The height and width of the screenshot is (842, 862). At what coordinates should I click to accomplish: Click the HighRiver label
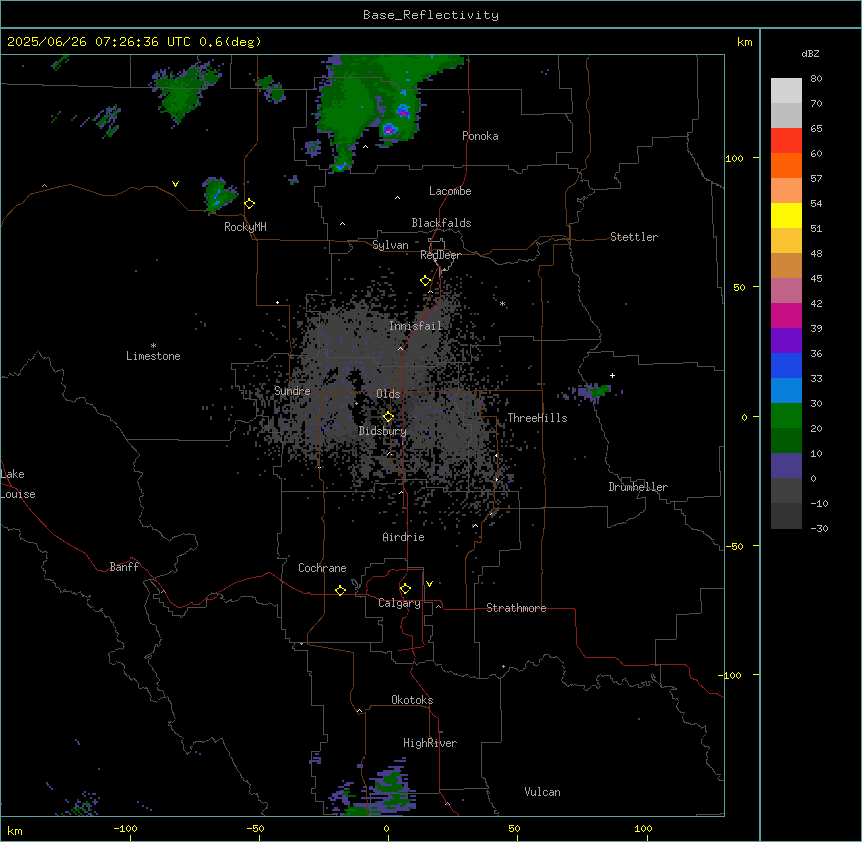point(430,743)
